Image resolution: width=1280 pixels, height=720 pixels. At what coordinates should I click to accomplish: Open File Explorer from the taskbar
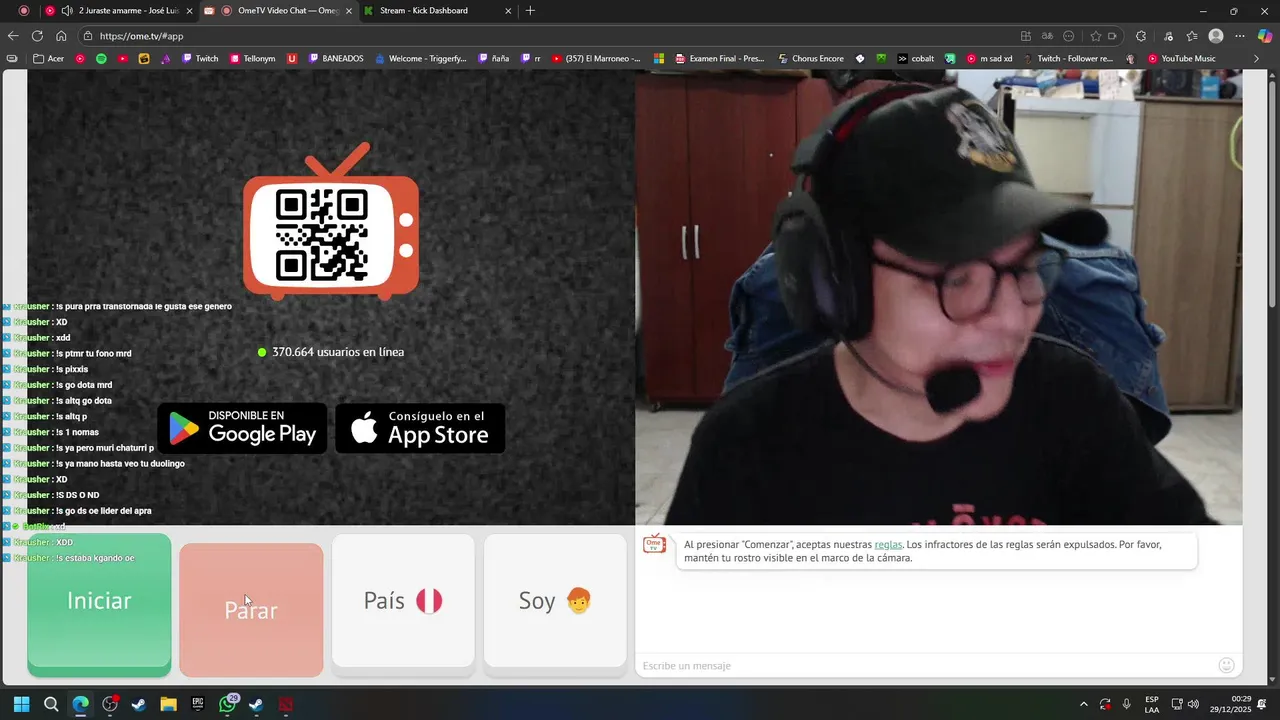[168, 704]
